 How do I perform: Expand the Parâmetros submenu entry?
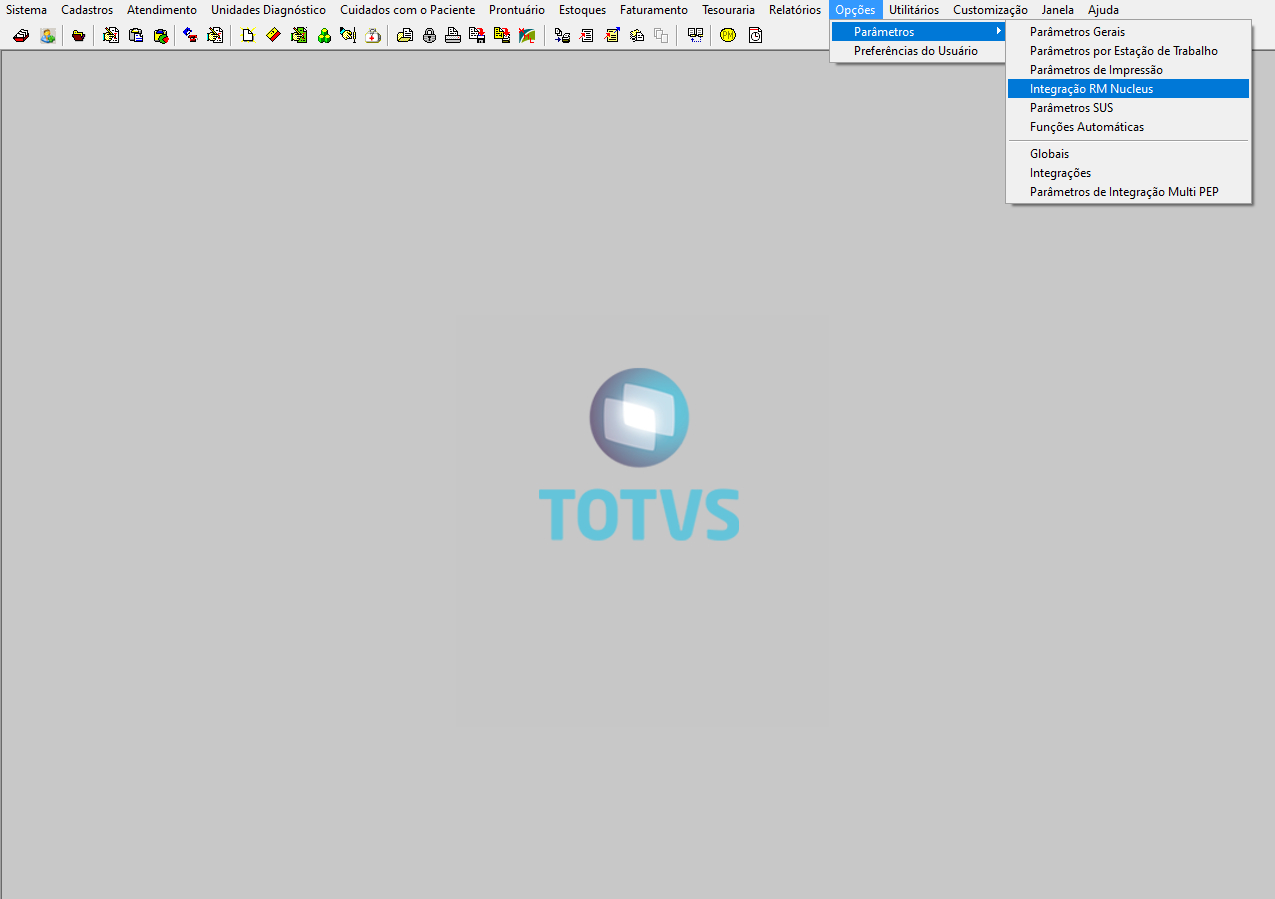(x=918, y=32)
